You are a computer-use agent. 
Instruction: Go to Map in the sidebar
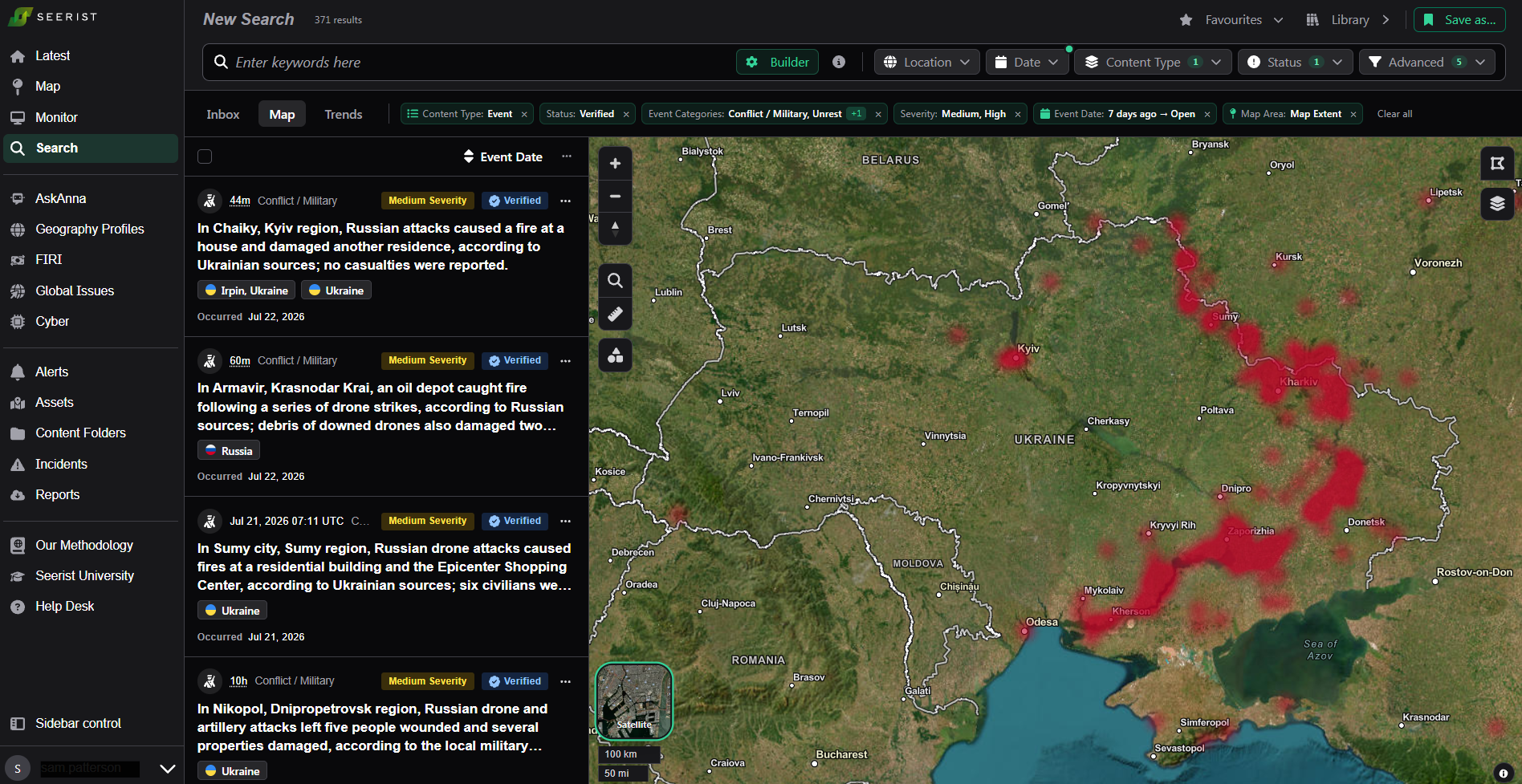[x=47, y=86]
